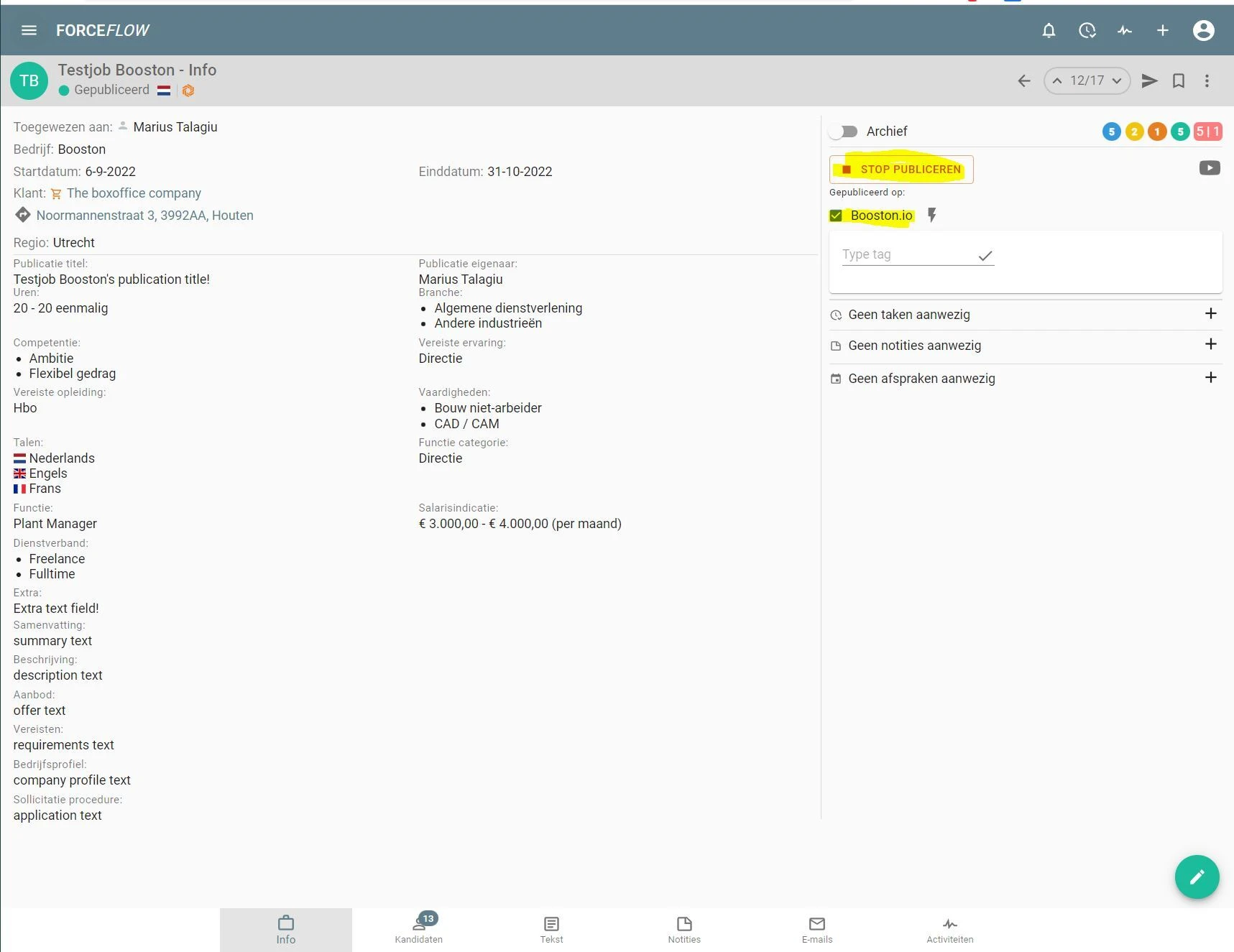This screenshot has height=952, width=1234.
Task: Click the Type tag input field
Action: 907,254
